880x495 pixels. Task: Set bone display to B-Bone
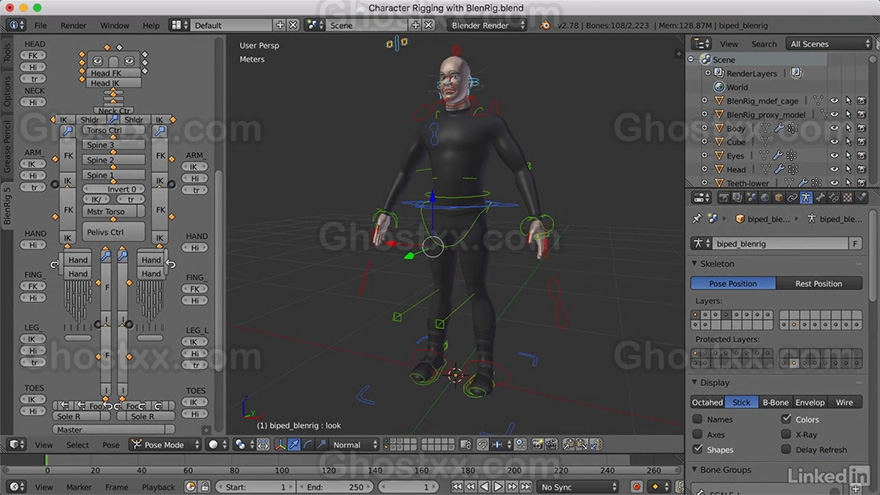pyautogui.click(x=775, y=402)
